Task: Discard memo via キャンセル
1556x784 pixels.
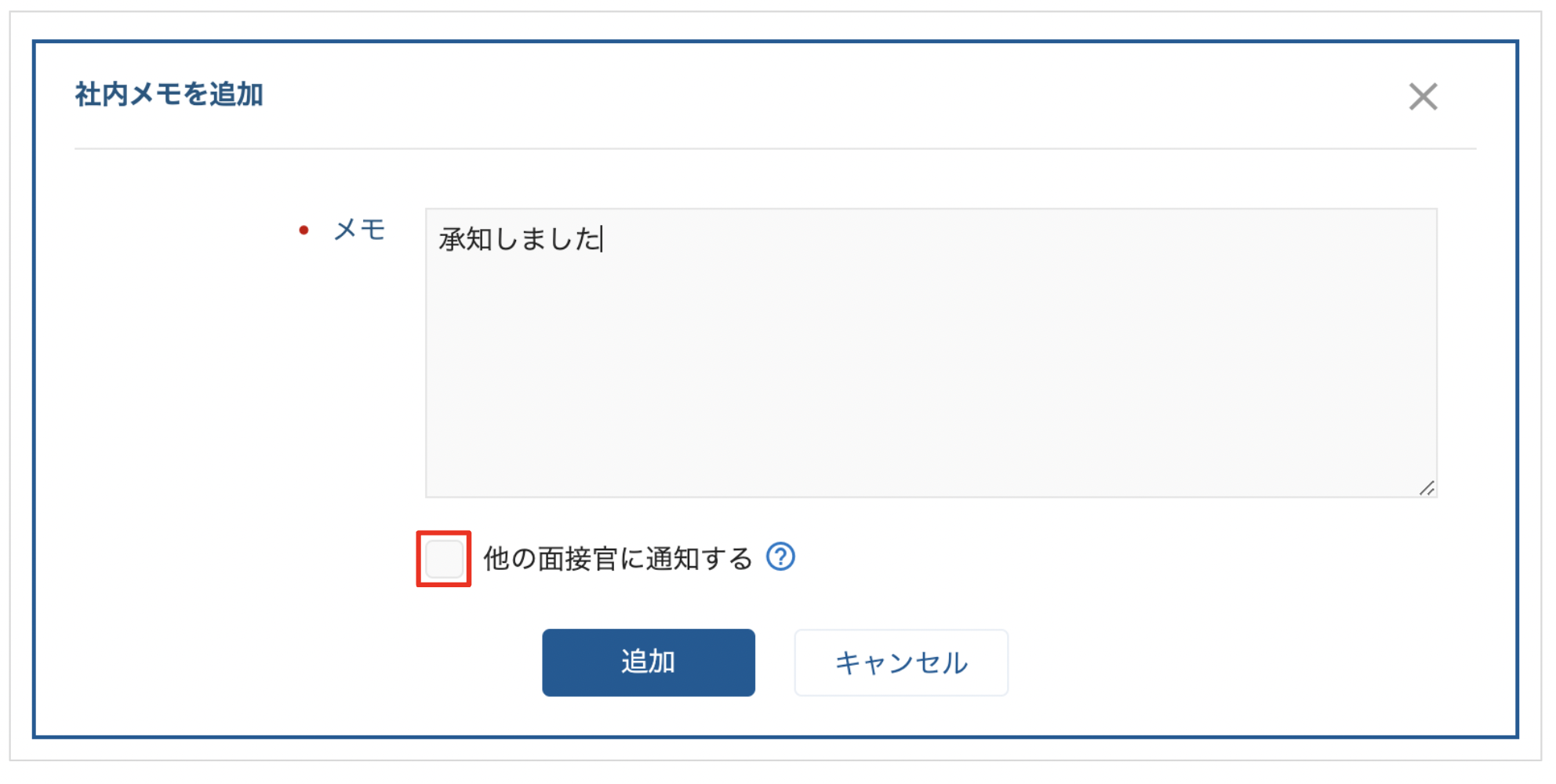Action: pos(901,662)
